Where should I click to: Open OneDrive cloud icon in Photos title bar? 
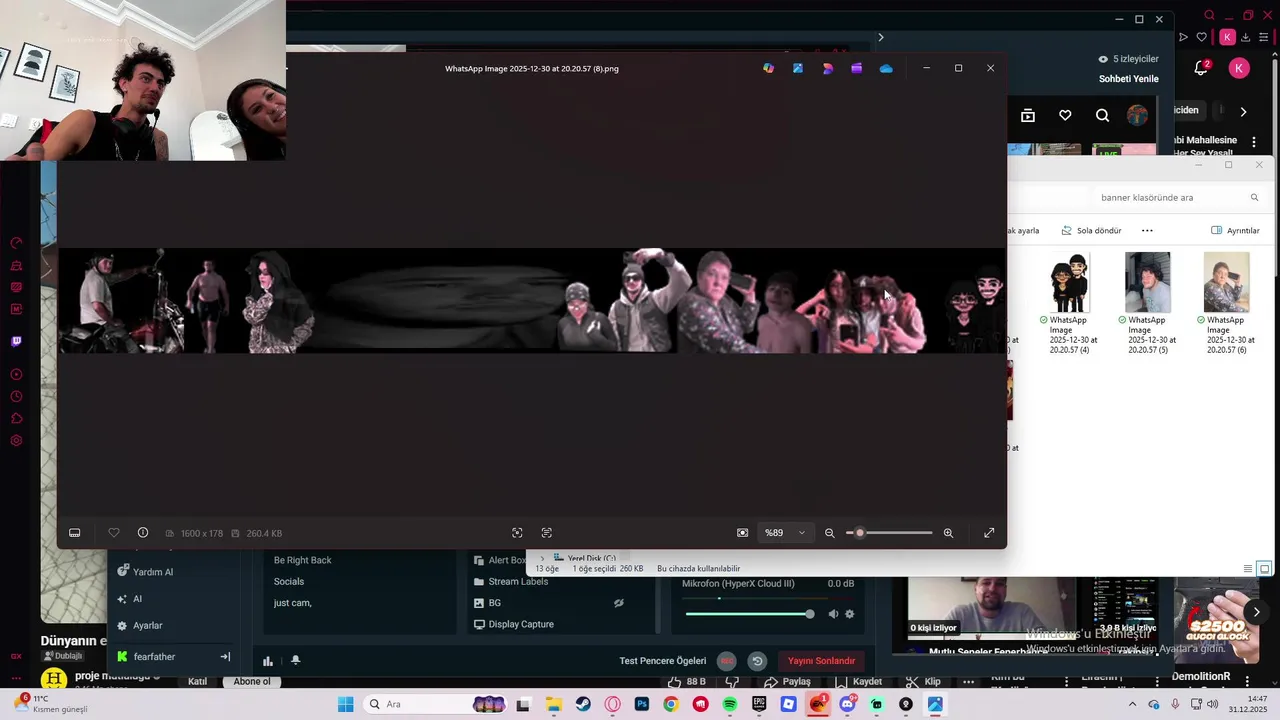[x=886, y=68]
